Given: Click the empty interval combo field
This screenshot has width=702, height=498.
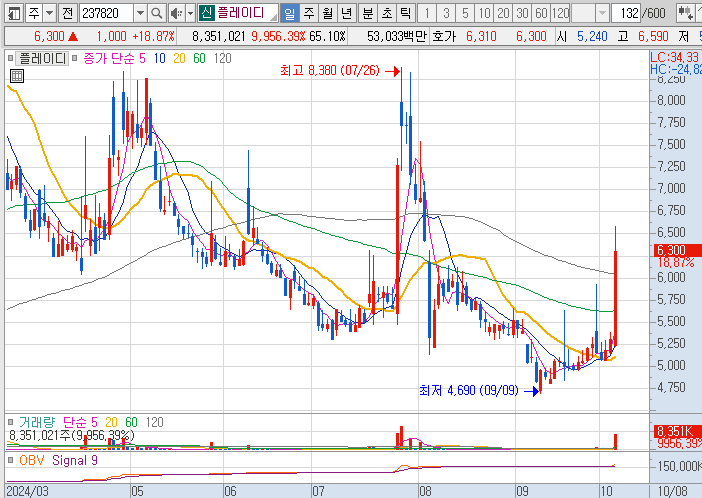Looking at the screenshot, I should click(x=584, y=13).
